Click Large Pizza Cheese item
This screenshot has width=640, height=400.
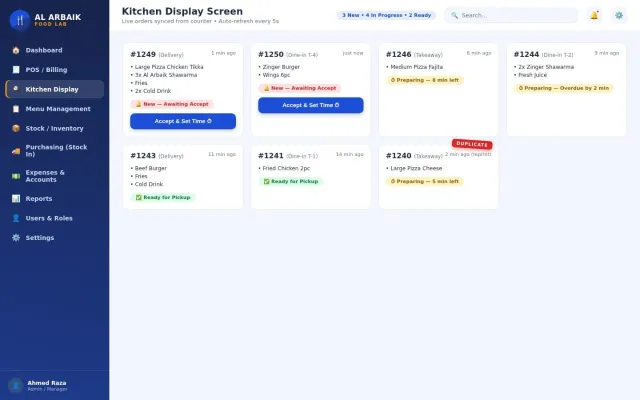(414, 168)
